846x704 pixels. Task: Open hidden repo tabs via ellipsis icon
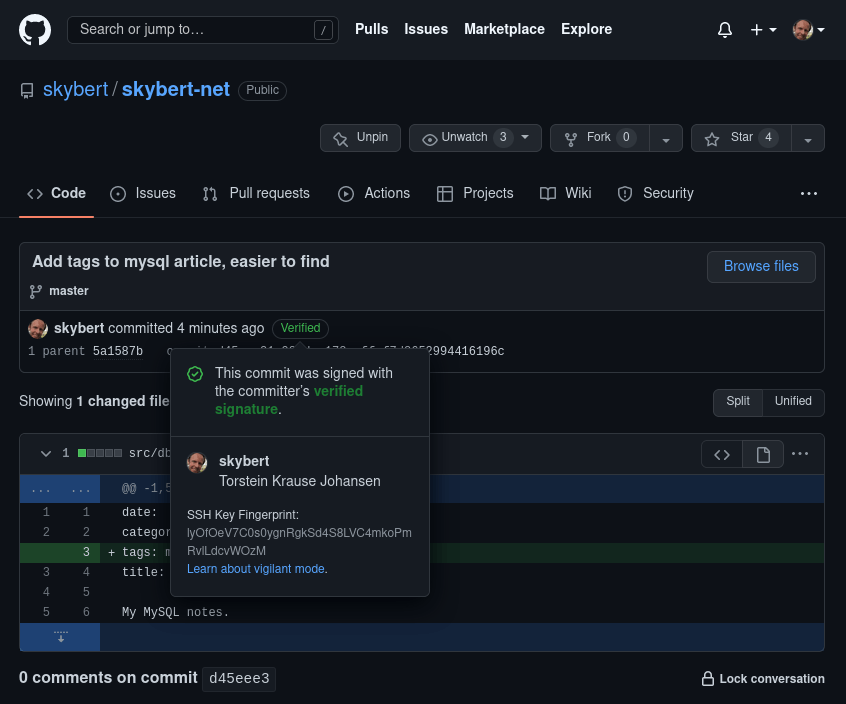pyautogui.click(x=808, y=193)
